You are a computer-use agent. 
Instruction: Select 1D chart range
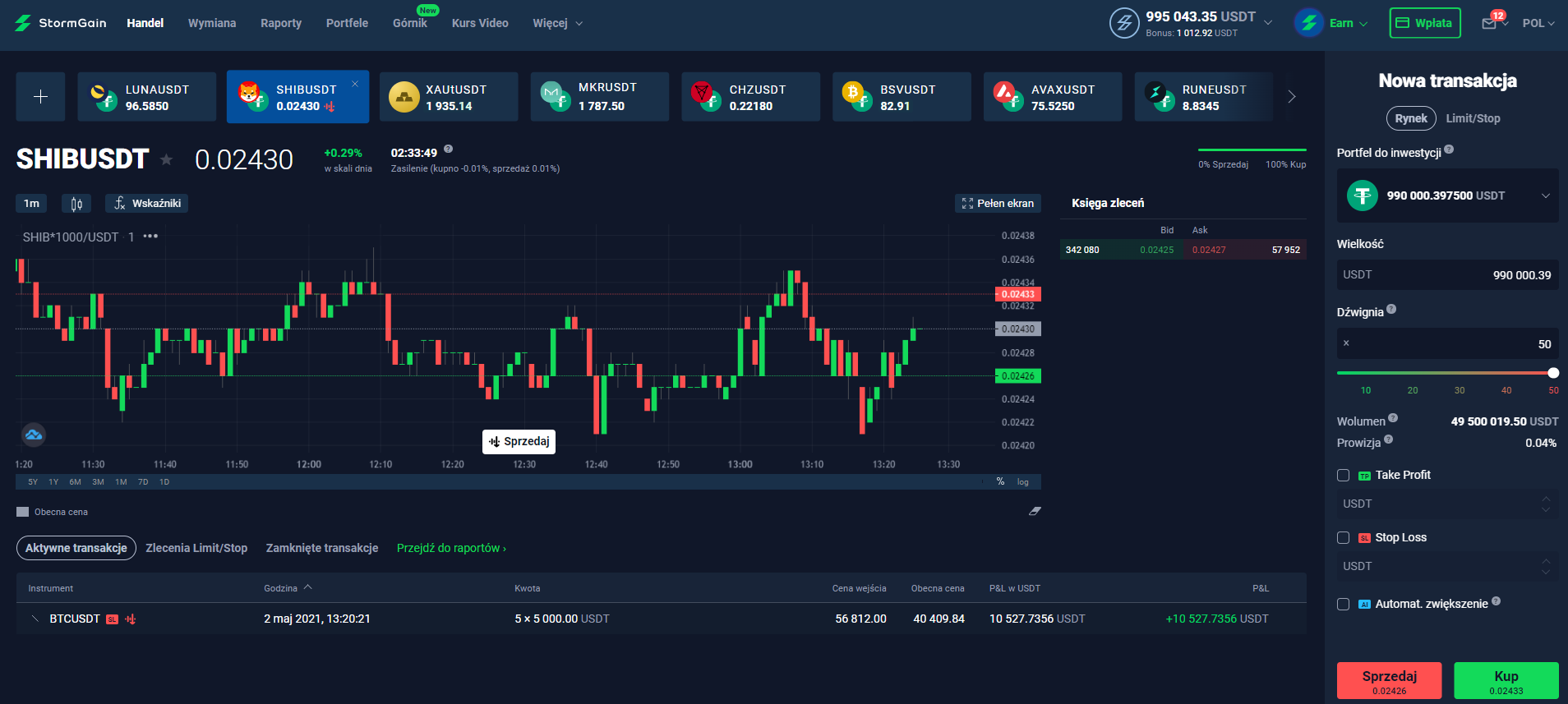click(164, 482)
